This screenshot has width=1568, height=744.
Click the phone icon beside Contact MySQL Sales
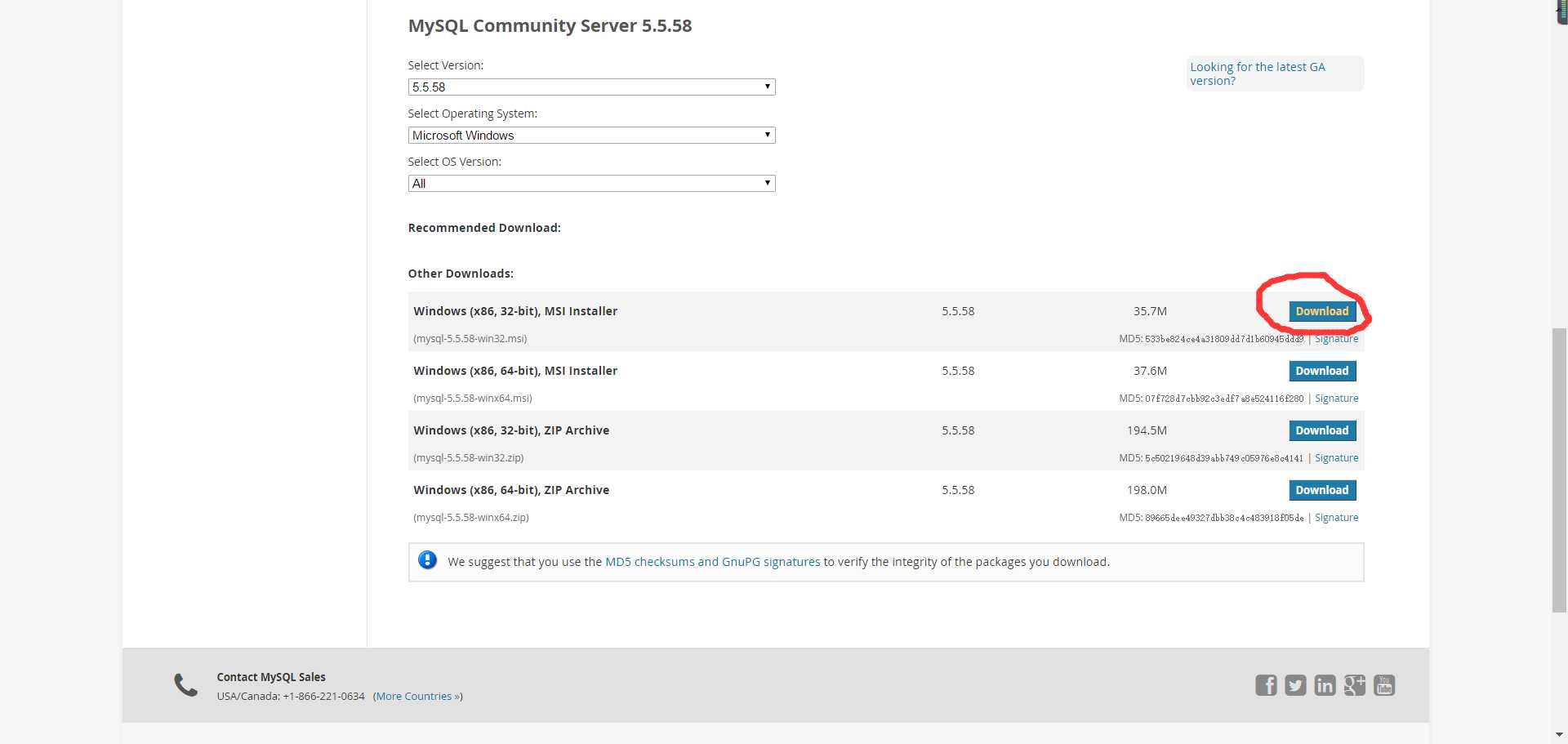186,685
